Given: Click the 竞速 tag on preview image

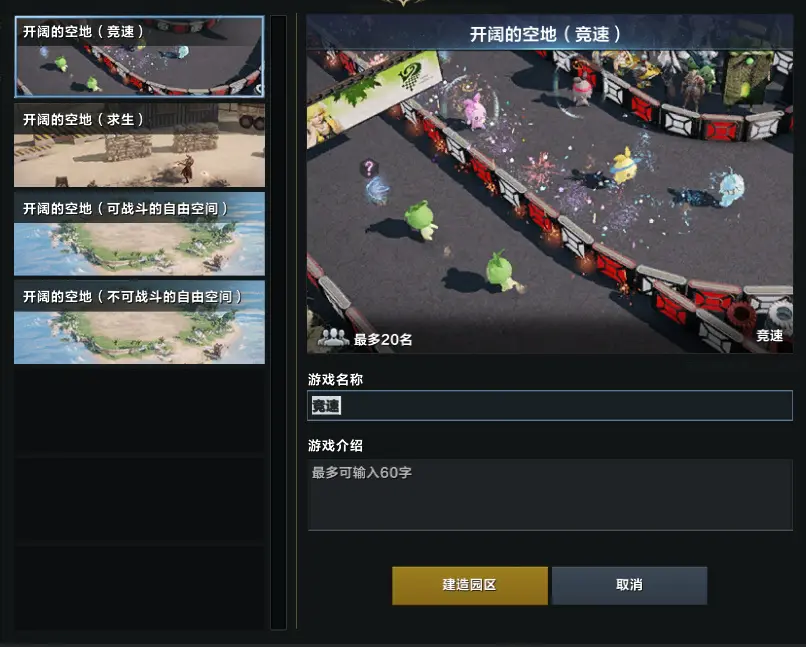Looking at the screenshot, I should pos(769,336).
